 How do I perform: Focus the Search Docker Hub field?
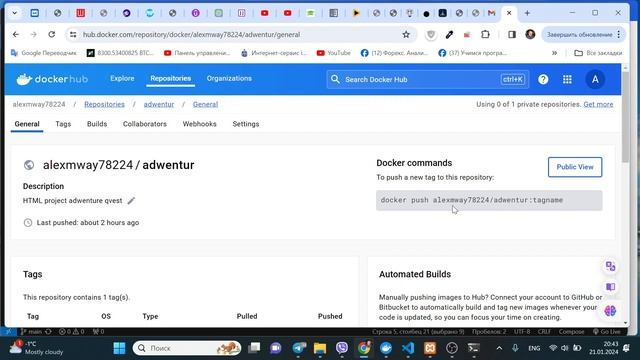(427, 79)
